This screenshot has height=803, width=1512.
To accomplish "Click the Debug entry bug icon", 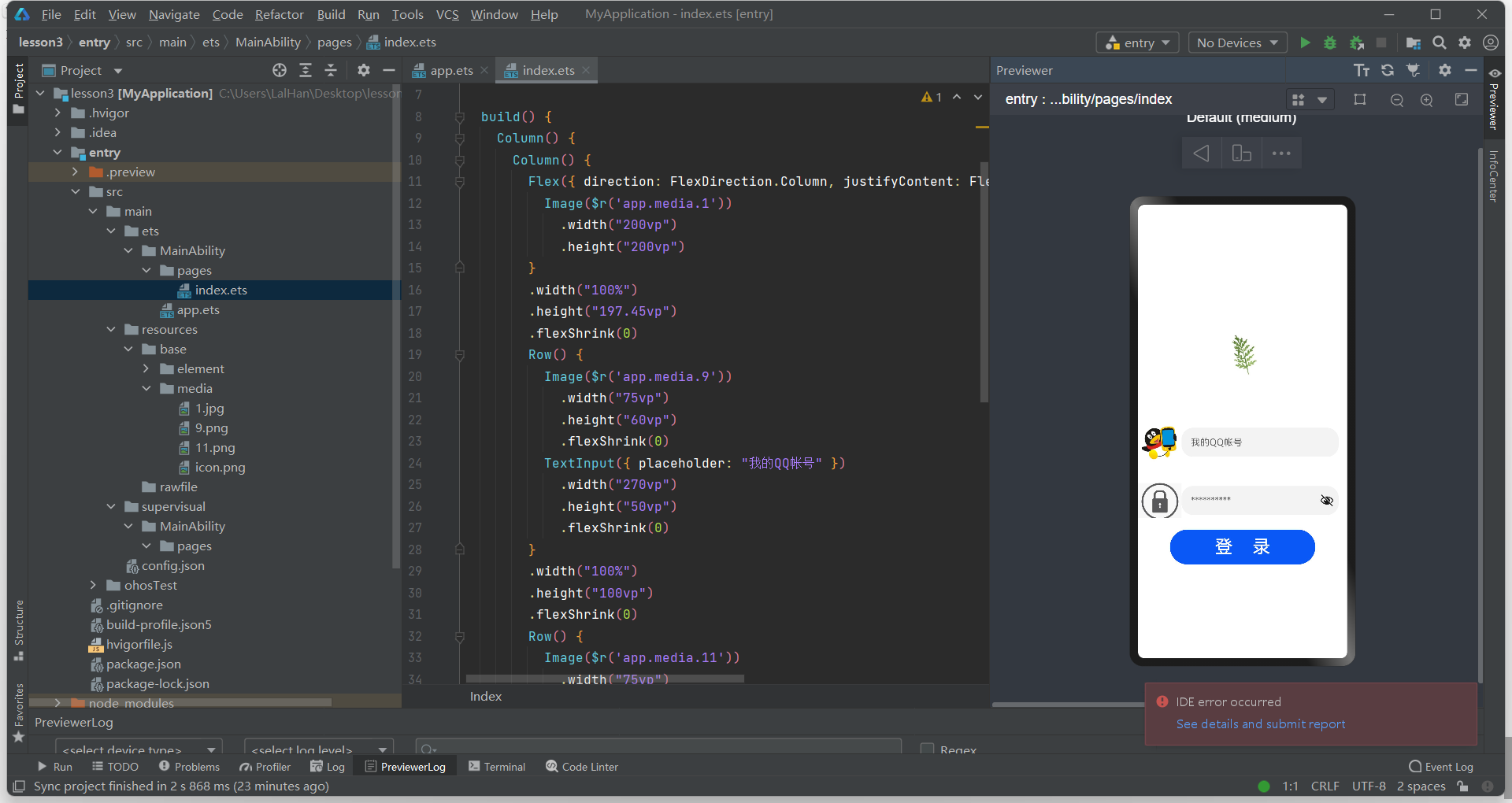I will pyautogui.click(x=1330, y=43).
